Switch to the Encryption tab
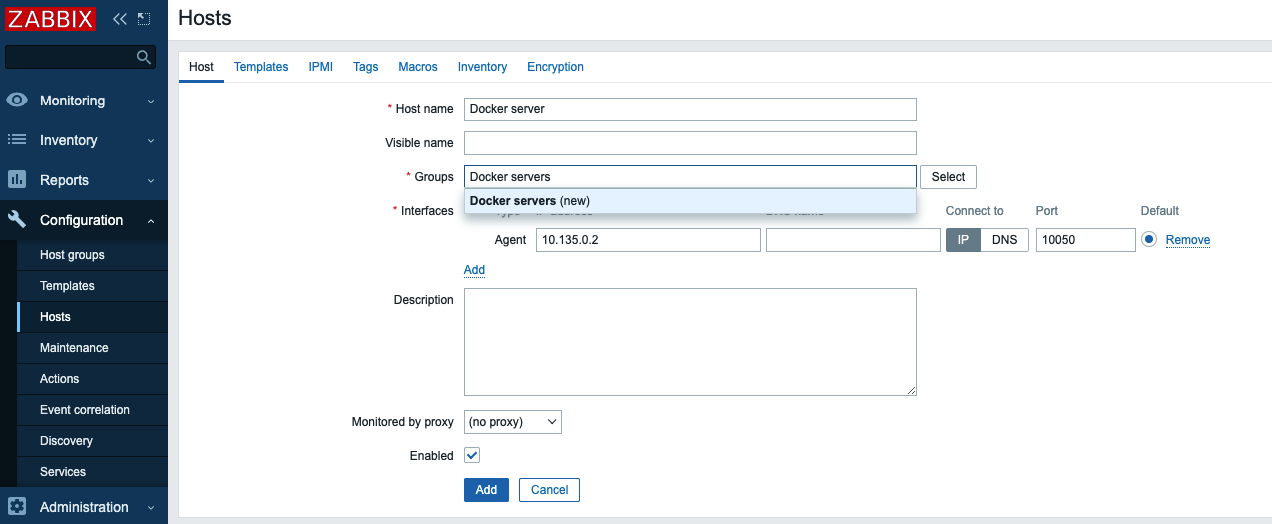1272x524 pixels. (555, 67)
